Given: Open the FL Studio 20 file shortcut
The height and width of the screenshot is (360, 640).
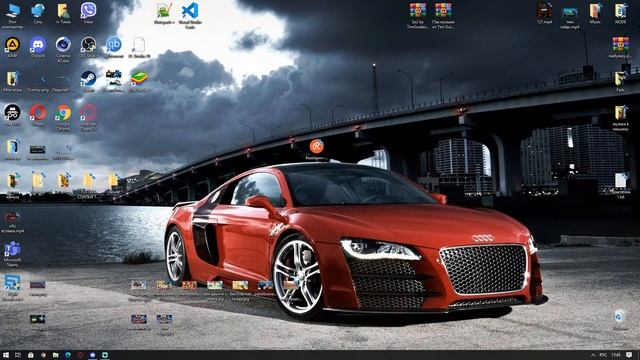Looking at the screenshot, I should (x=139, y=45).
